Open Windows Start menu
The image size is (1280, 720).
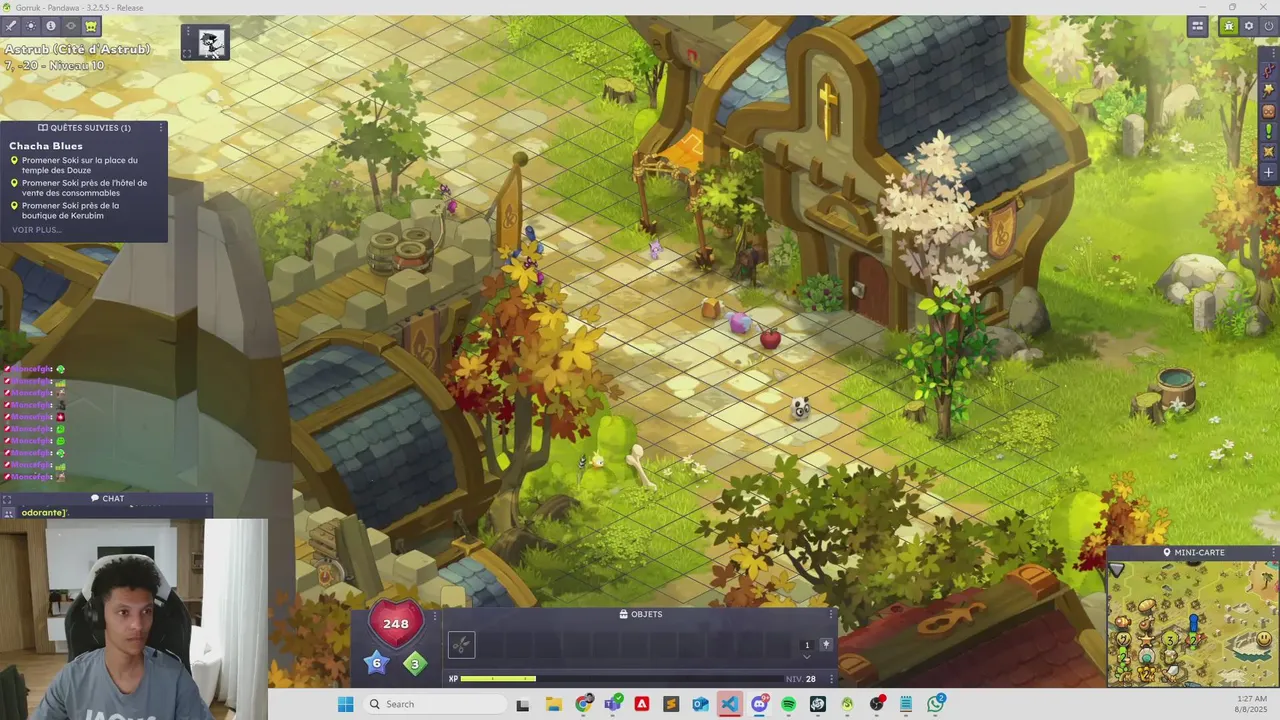click(x=345, y=704)
